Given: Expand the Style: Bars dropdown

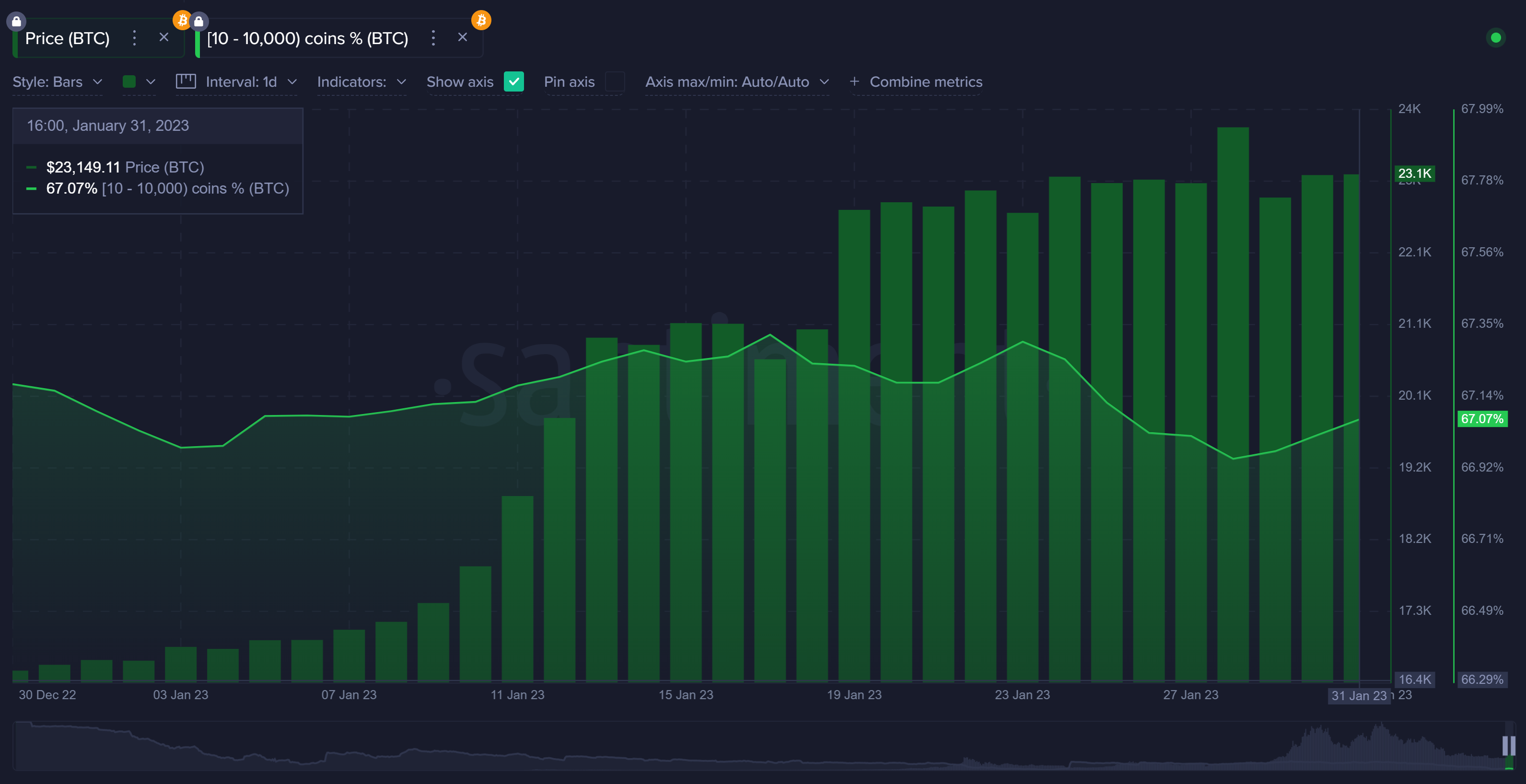Looking at the screenshot, I should coord(58,82).
